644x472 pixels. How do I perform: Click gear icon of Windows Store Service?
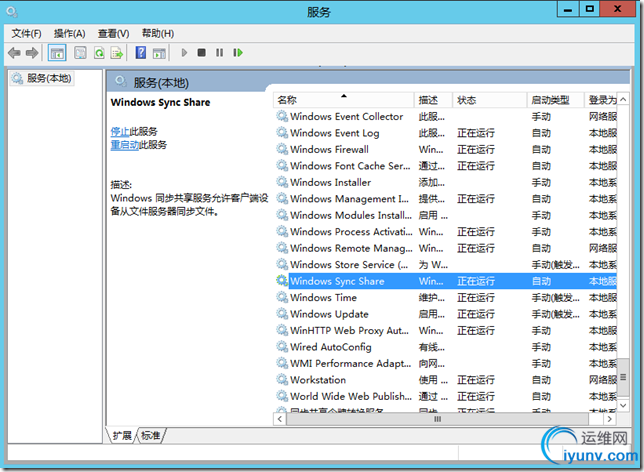click(282, 264)
